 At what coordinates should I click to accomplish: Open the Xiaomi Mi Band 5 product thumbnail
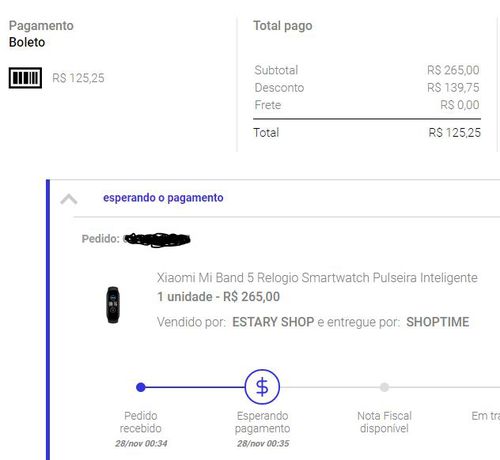point(113,305)
